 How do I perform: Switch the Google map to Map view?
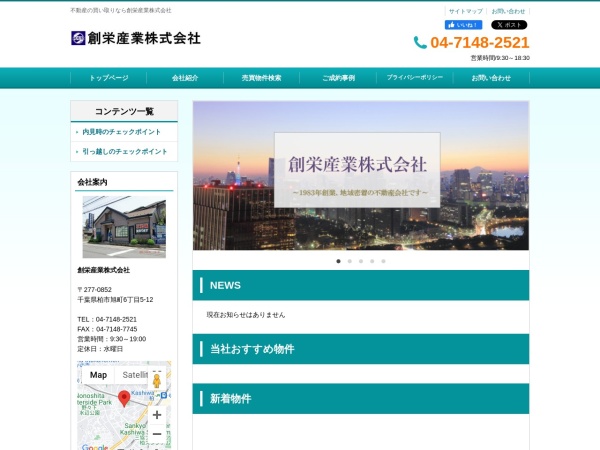[98, 375]
